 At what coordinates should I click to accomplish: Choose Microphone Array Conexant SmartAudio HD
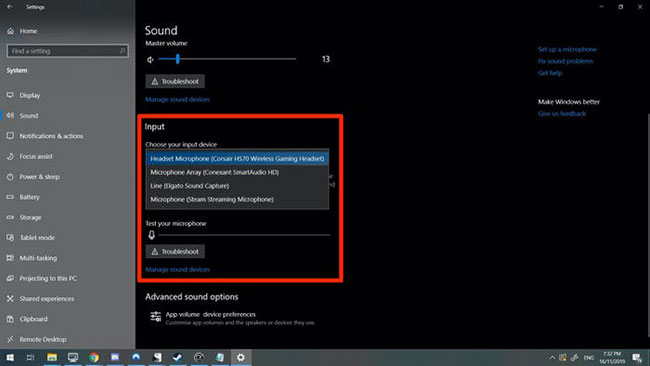pos(237,172)
